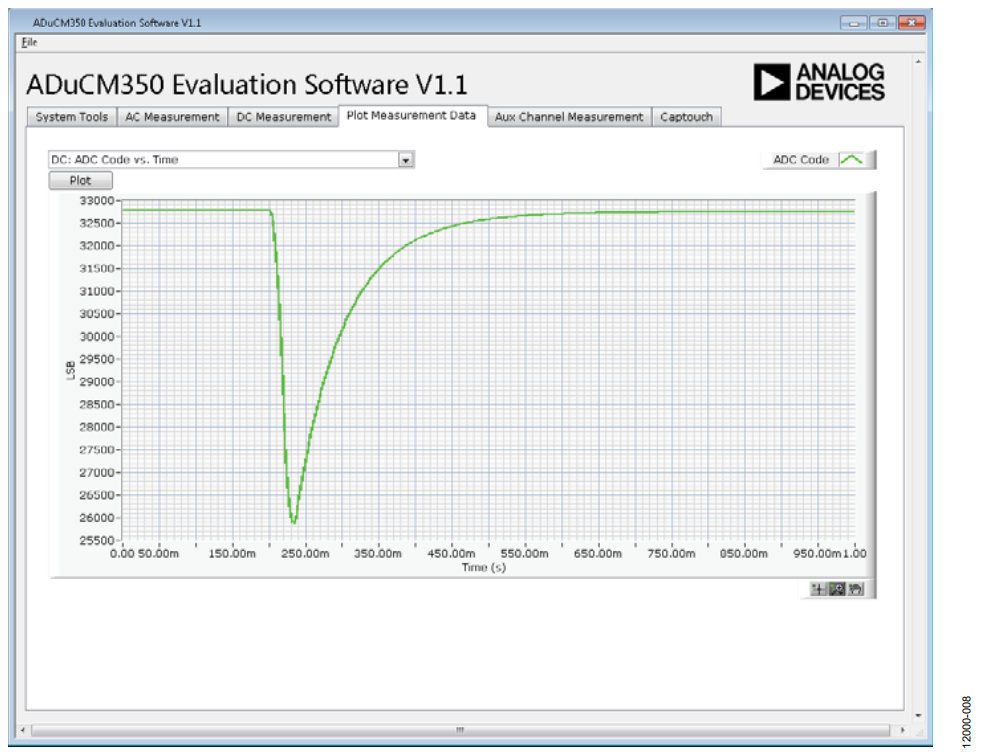Click the LSB Y-axis label
Image resolution: width=982 pixels, height=755 pixels.
(71, 371)
